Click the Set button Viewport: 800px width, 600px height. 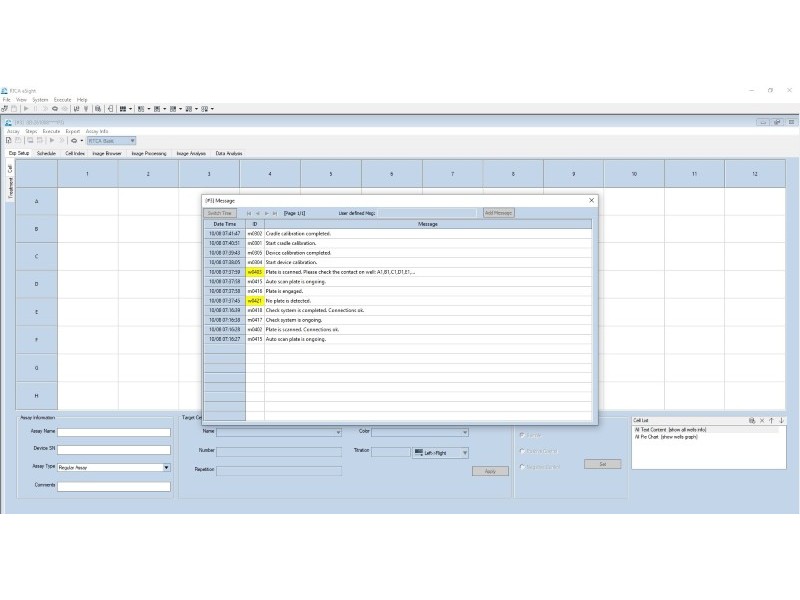point(603,464)
